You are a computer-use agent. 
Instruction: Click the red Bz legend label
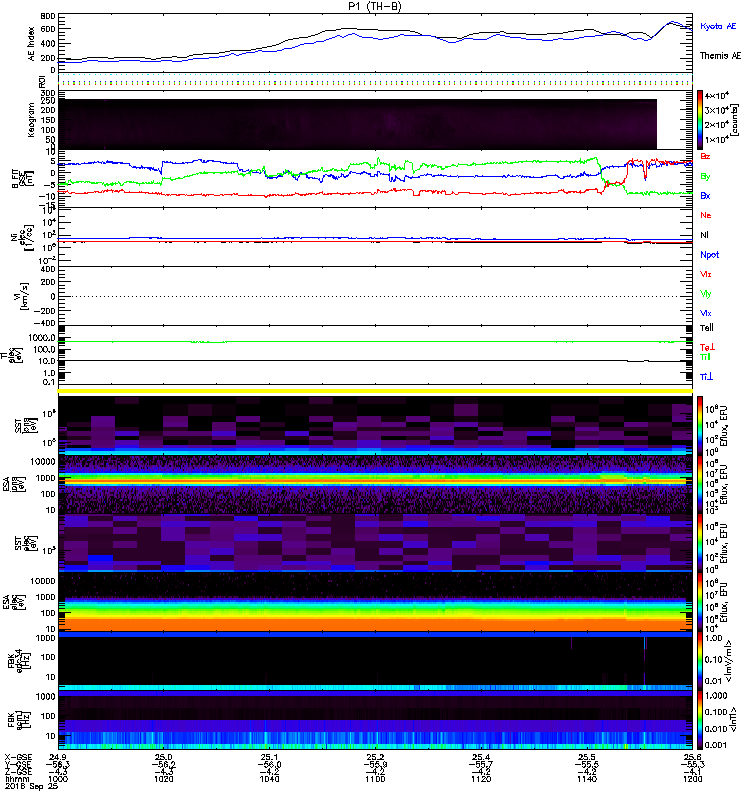[x=705, y=156]
